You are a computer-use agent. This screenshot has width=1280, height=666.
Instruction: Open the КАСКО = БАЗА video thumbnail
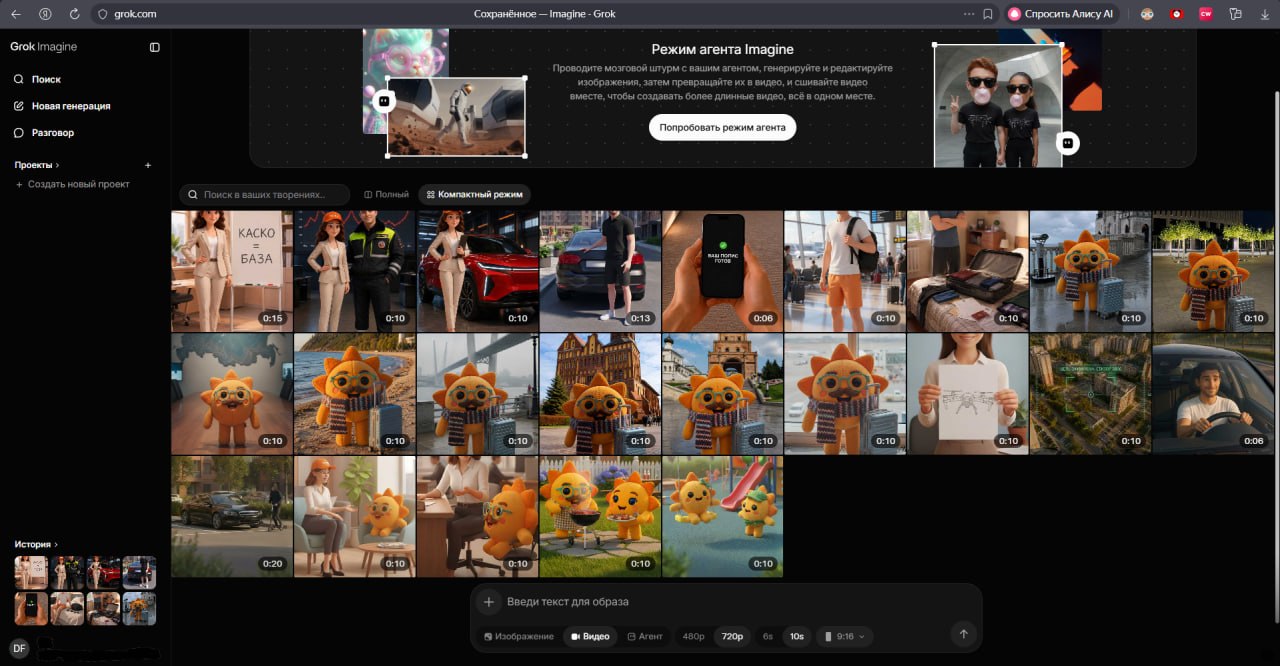tap(232, 271)
